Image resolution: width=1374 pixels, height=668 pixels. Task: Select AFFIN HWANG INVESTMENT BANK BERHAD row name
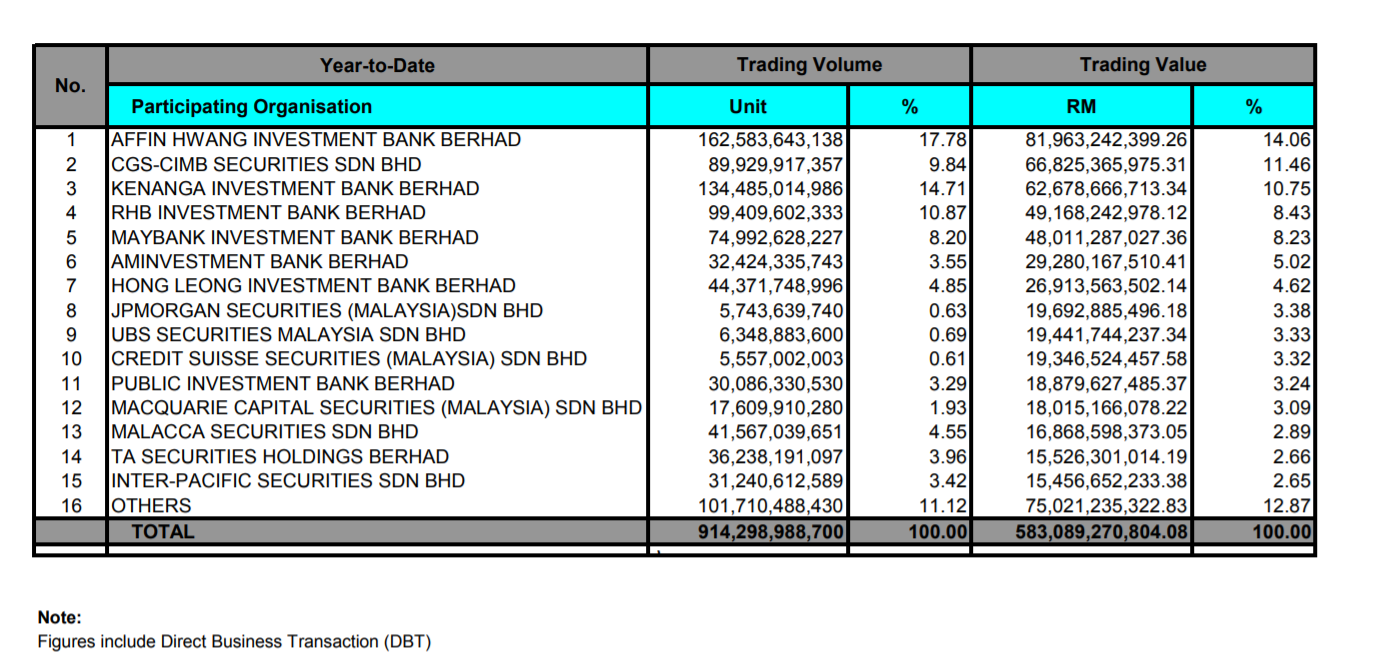[x=316, y=140]
